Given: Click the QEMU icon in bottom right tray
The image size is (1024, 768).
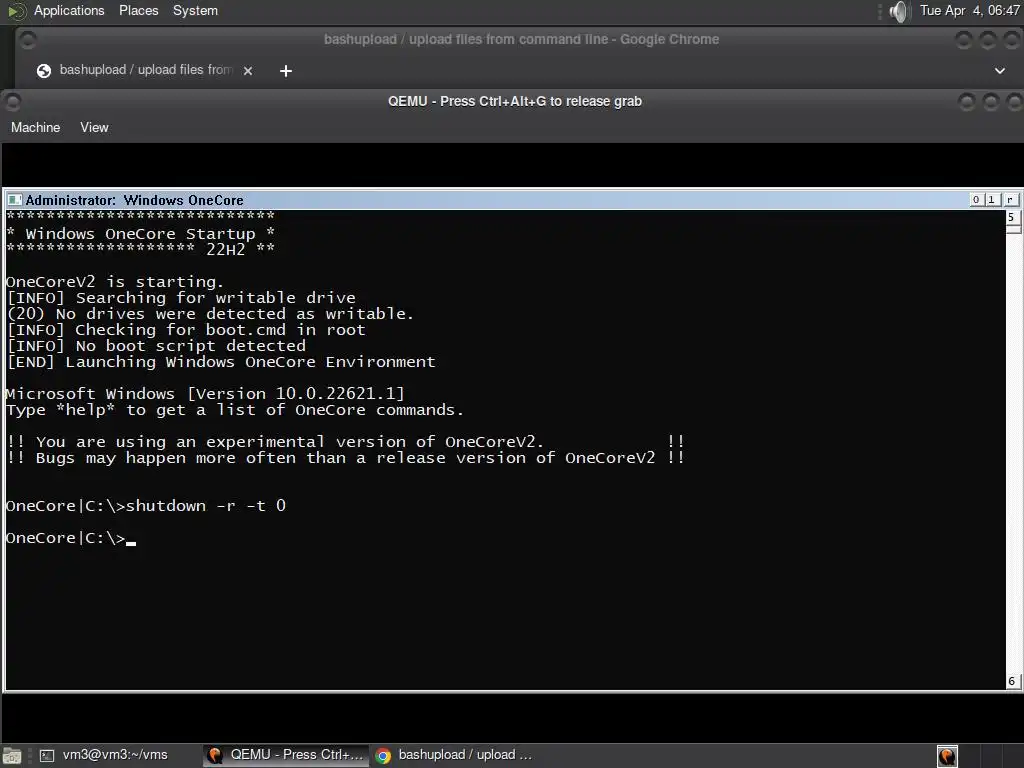Looking at the screenshot, I should pyautogui.click(x=947, y=756).
